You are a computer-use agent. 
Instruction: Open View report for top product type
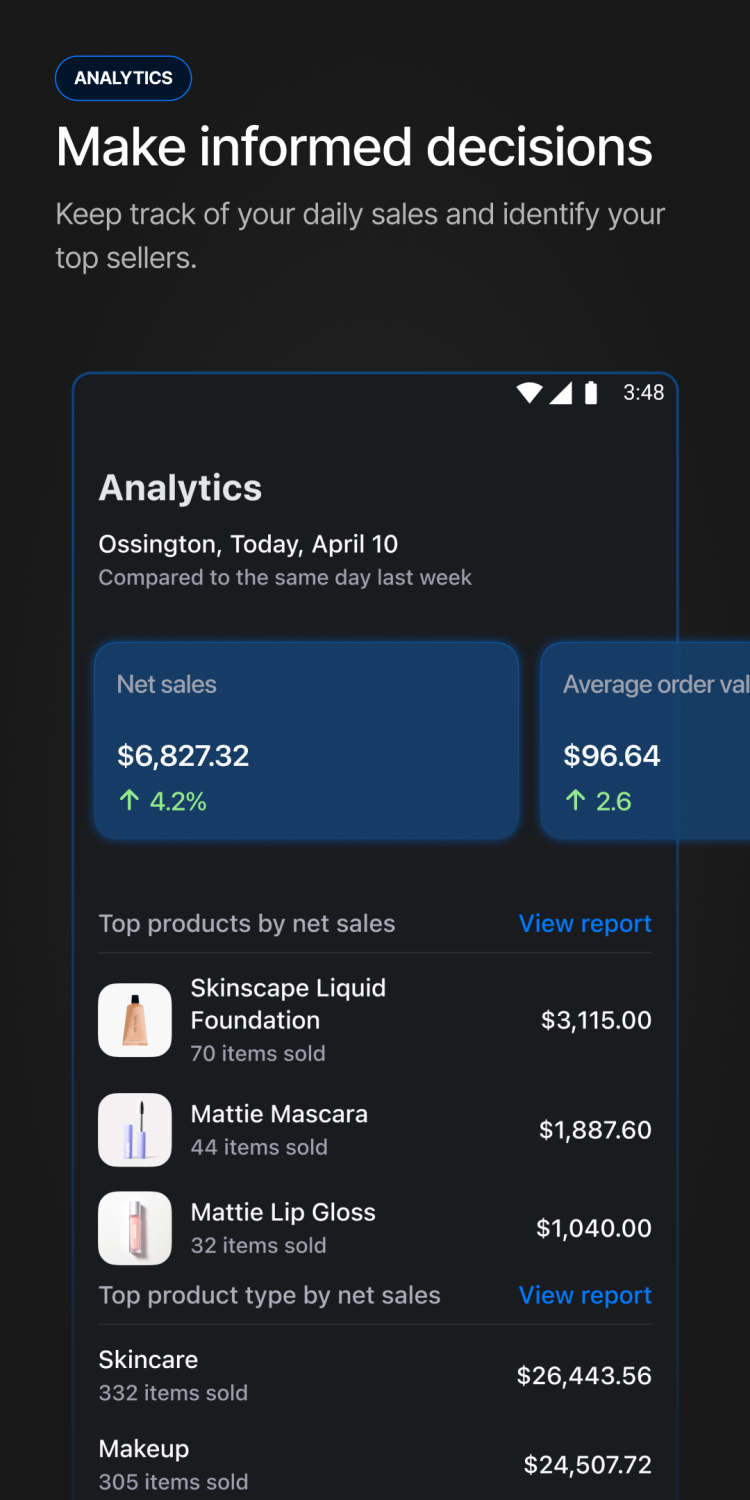click(x=585, y=1295)
